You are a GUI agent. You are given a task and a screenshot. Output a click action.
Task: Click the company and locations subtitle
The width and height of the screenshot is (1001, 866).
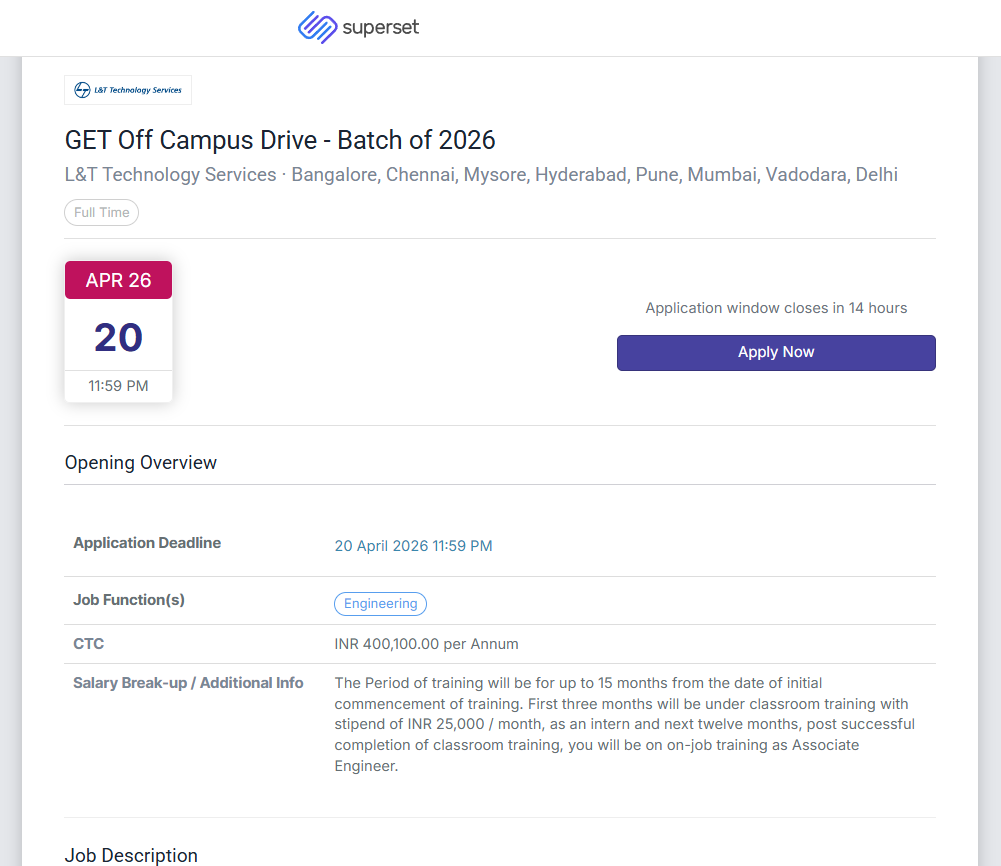[x=481, y=175]
